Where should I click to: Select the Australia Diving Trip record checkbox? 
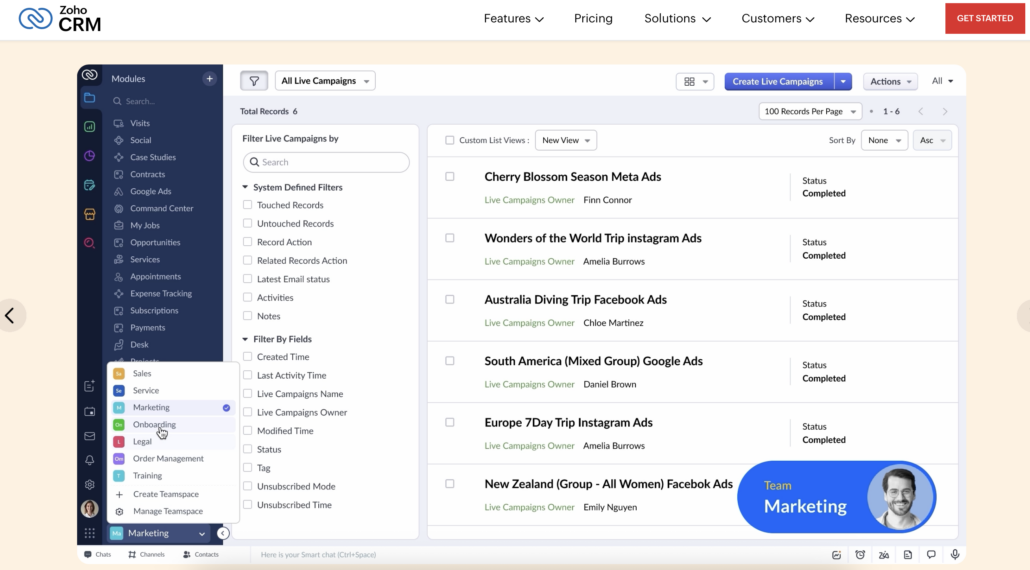(x=450, y=299)
